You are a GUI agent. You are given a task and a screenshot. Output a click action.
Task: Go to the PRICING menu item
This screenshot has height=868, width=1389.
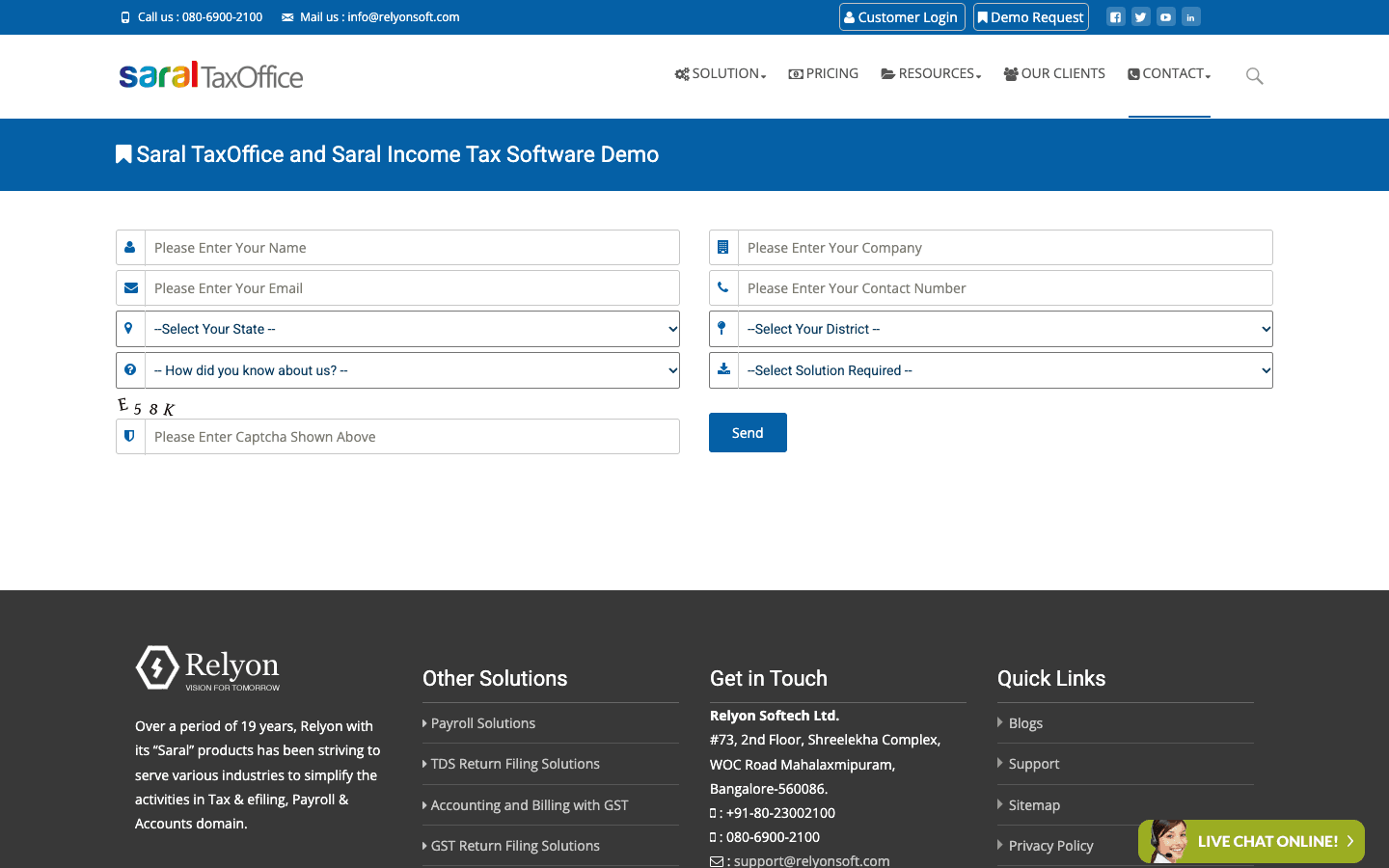point(824,74)
